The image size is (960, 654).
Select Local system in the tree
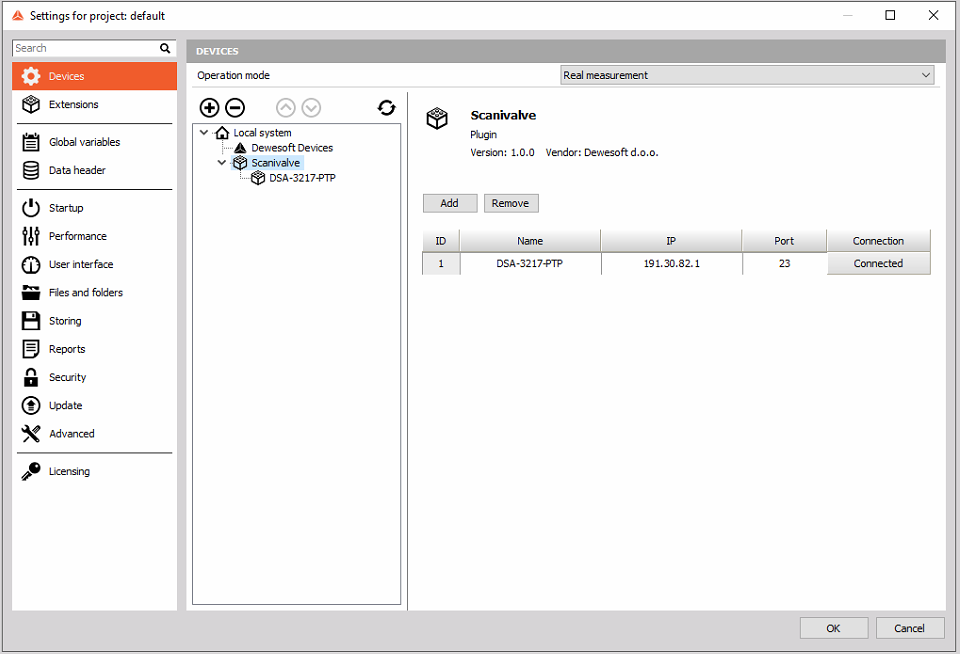point(262,132)
